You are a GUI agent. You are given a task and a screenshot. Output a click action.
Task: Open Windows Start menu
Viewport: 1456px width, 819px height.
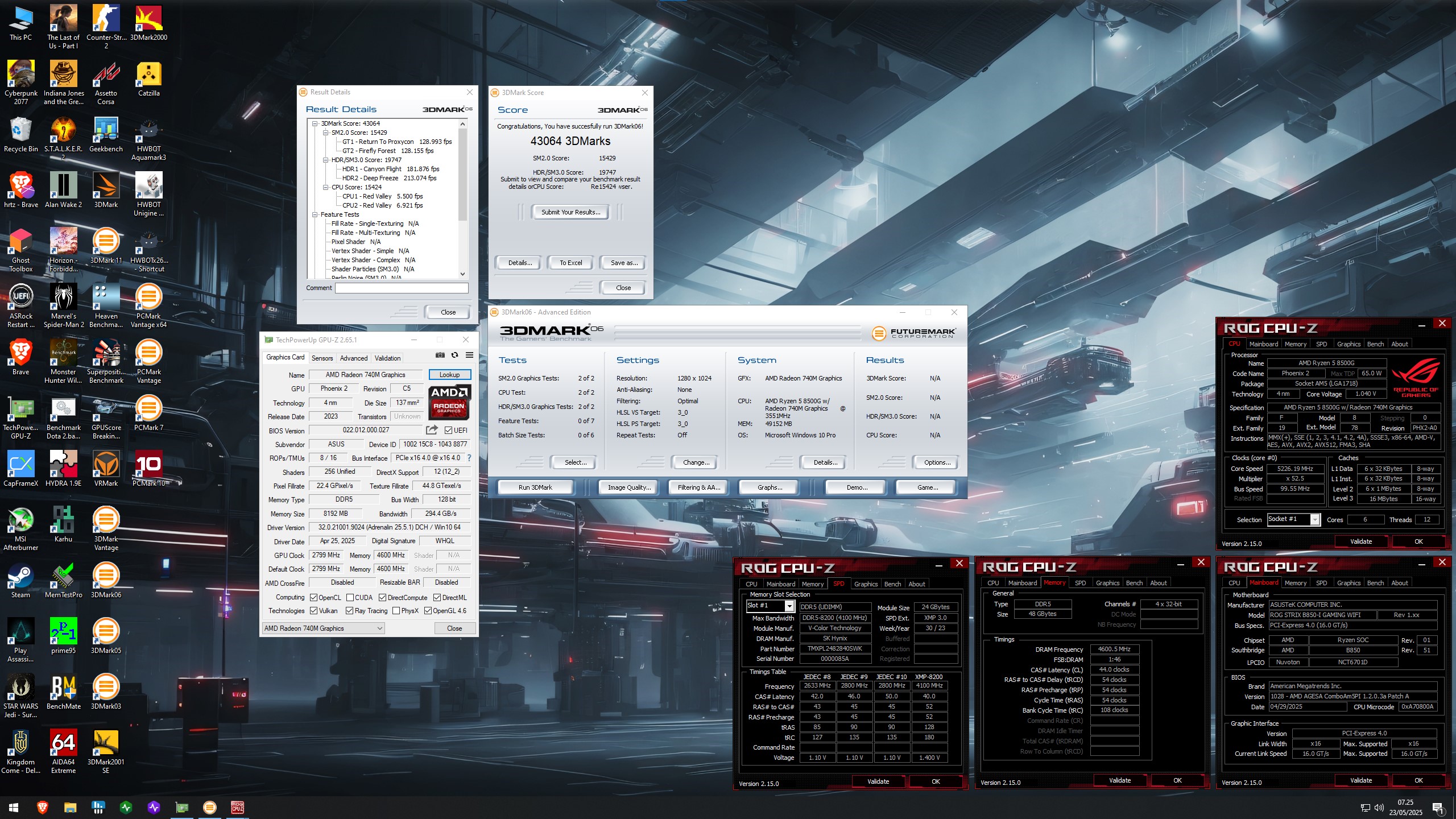pos(14,807)
